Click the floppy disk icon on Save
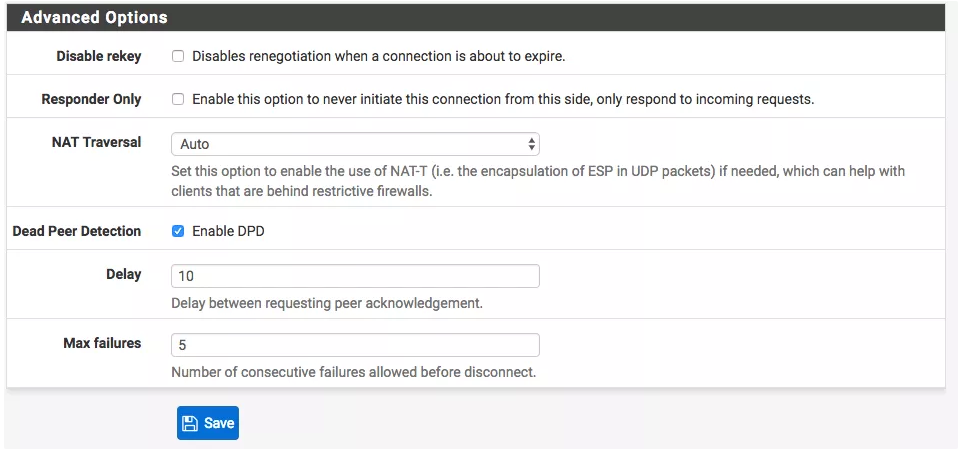 (x=190, y=423)
